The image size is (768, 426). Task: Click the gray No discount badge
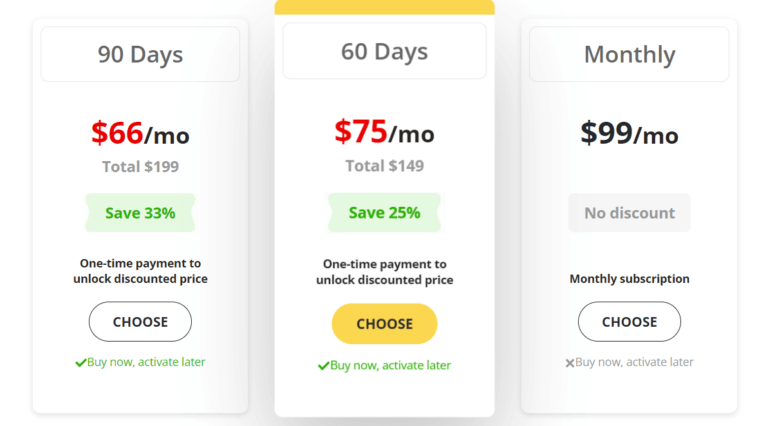click(629, 213)
